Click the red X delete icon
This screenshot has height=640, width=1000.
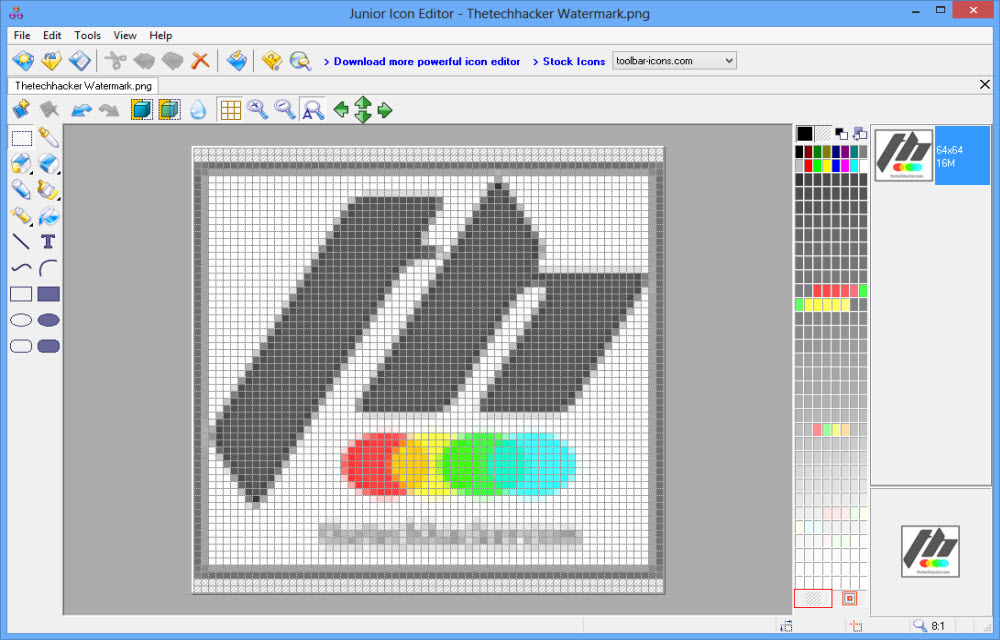[200, 60]
